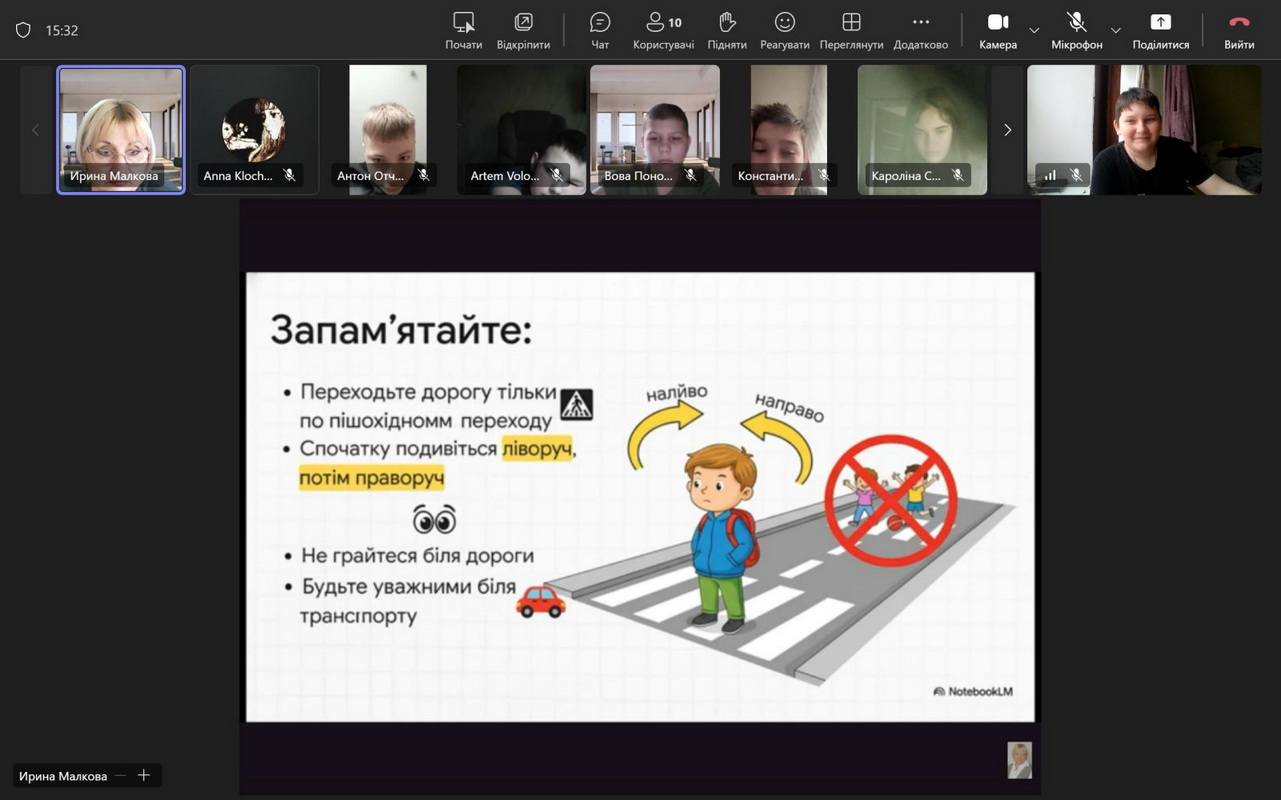The height and width of the screenshot is (800, 1281).
Task: Open the Переглянути view layout options
Action: [x=851, y=30]
